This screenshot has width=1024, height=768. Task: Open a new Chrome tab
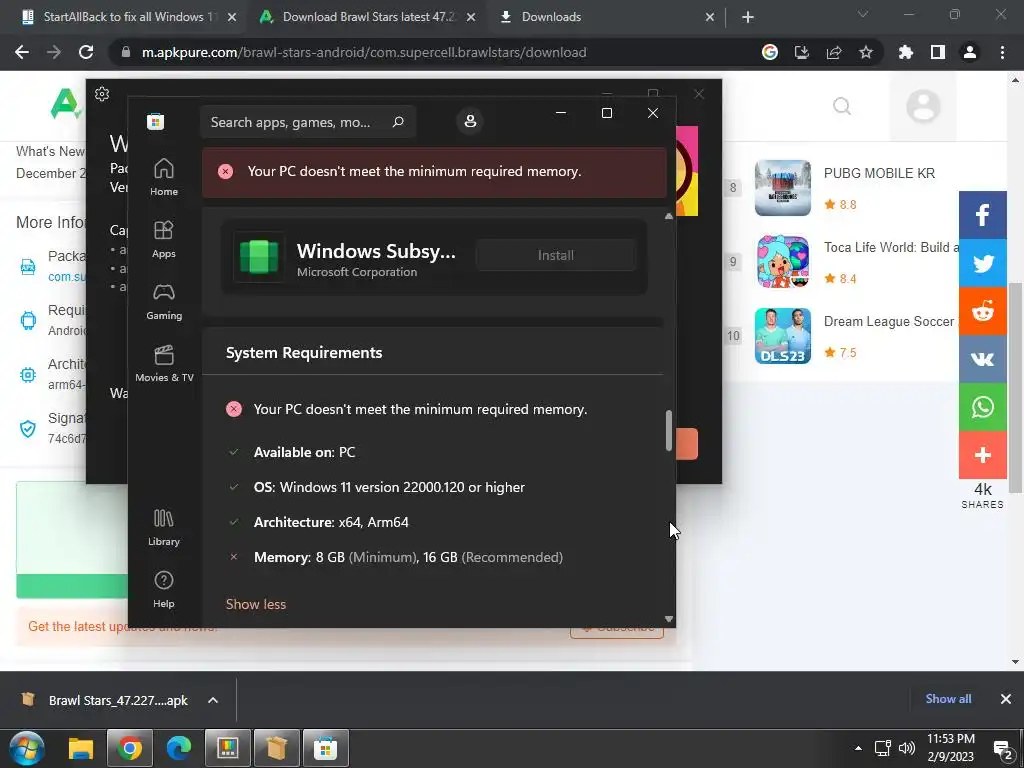[x=748, y=17]
